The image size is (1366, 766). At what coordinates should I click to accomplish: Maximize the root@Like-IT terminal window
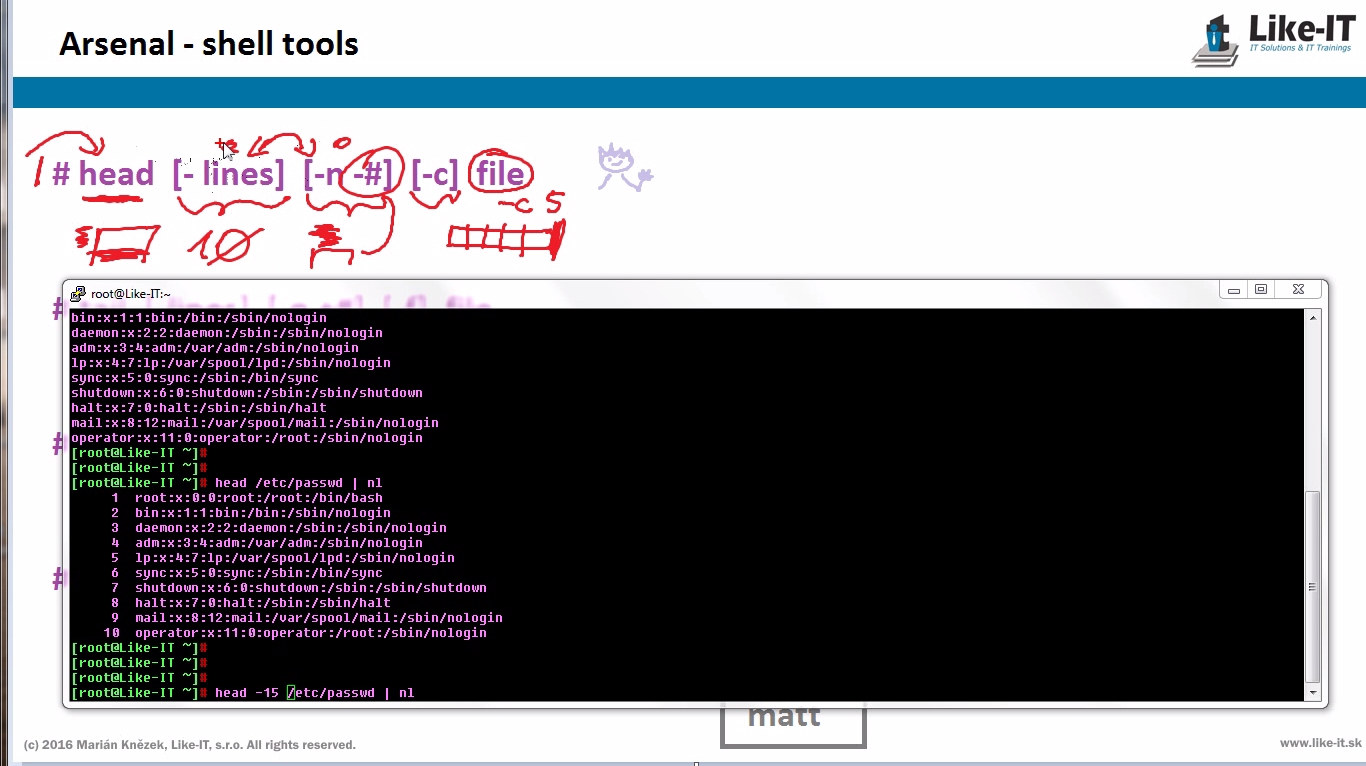[x=1261, y=290]
